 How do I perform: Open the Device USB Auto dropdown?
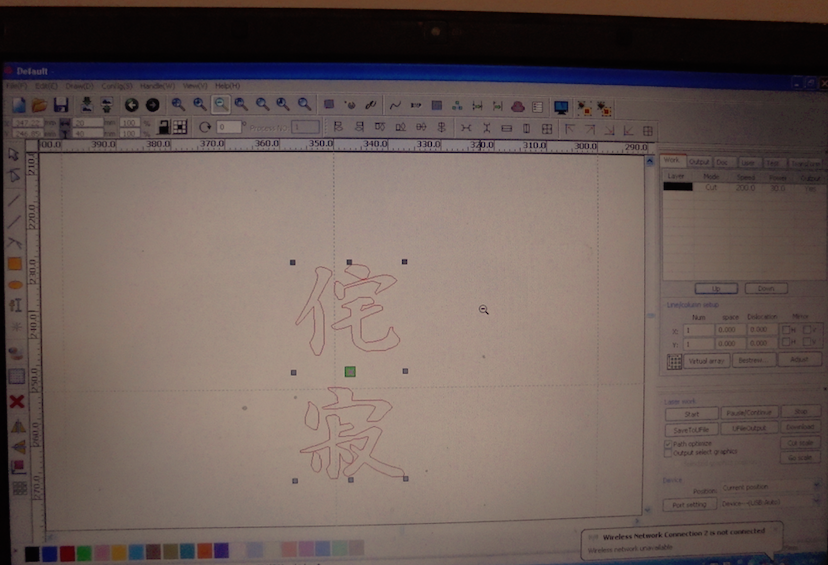(x=770, y=503)
